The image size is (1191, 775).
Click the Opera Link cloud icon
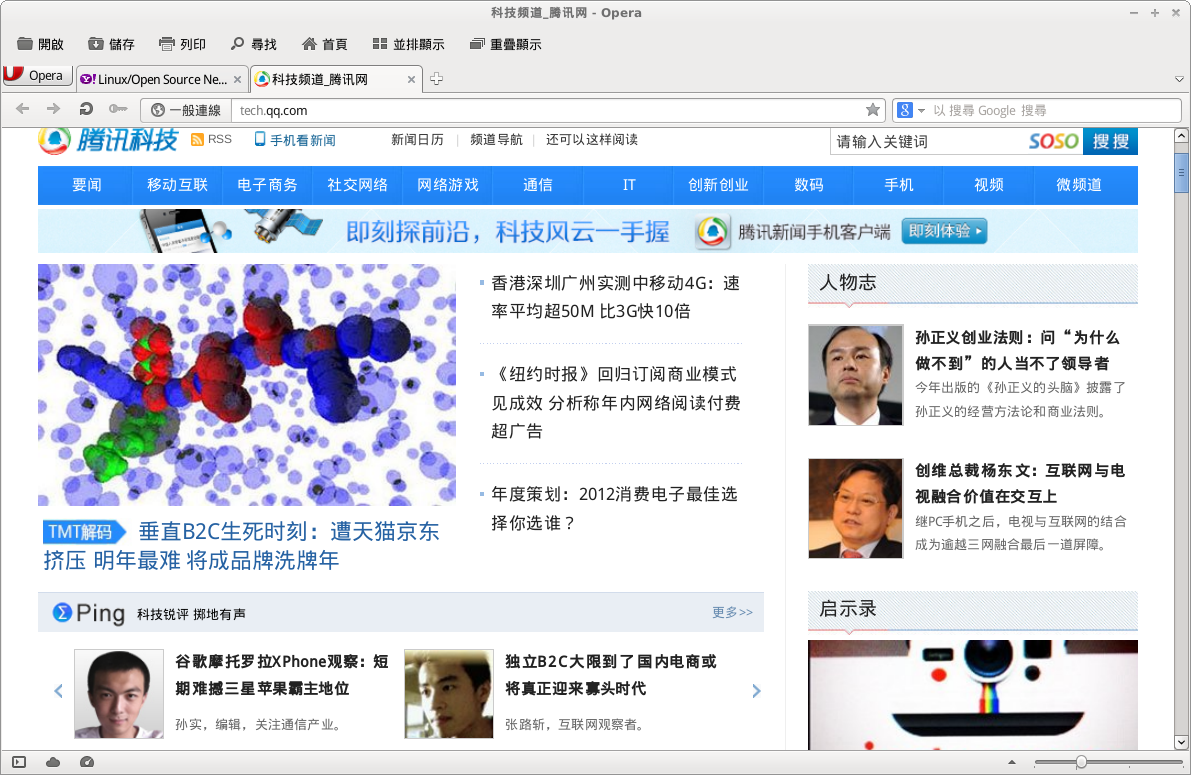coord(53,762)
